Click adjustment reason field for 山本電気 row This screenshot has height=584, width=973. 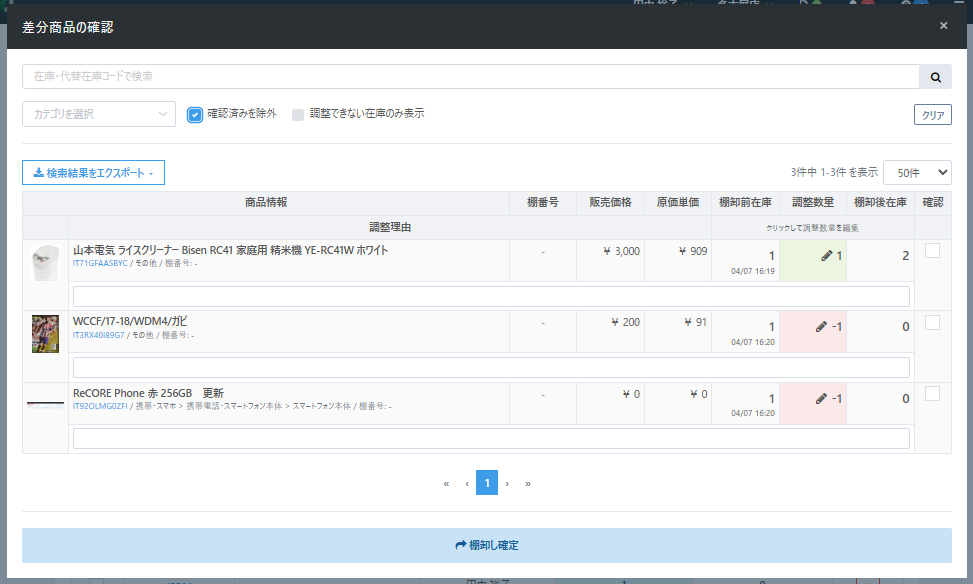491,297
